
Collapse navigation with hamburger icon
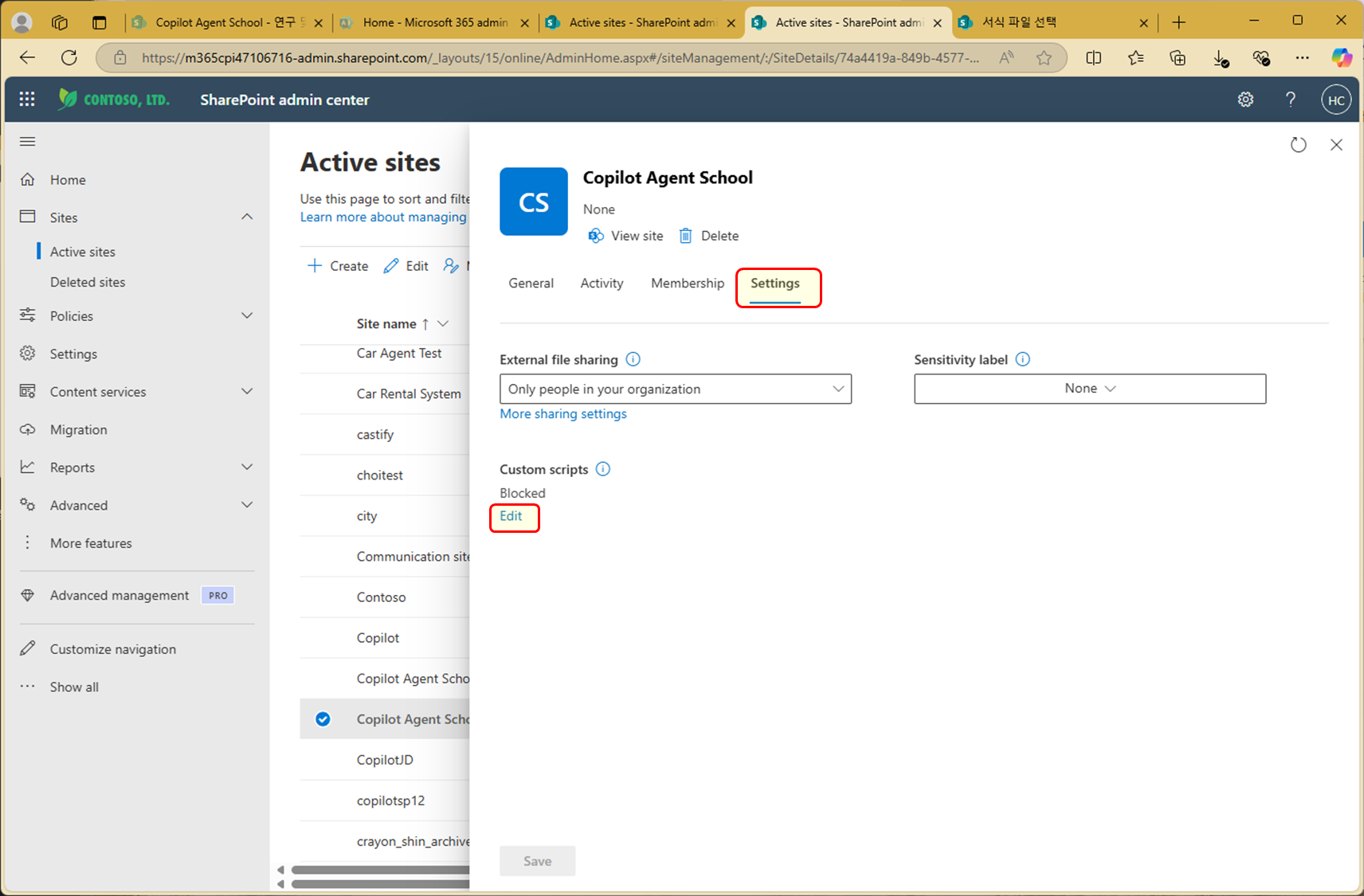point(28,142)
